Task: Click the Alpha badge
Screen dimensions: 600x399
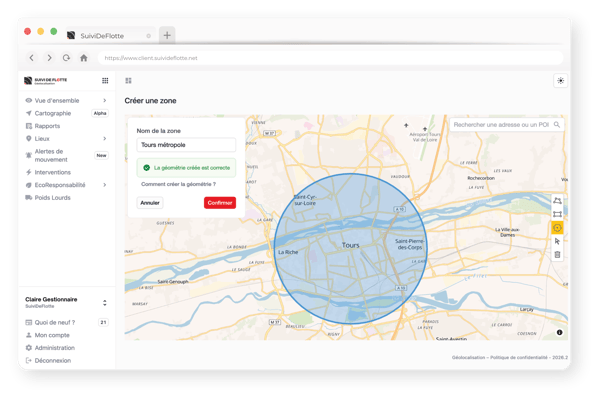Action: pos(100,113)
